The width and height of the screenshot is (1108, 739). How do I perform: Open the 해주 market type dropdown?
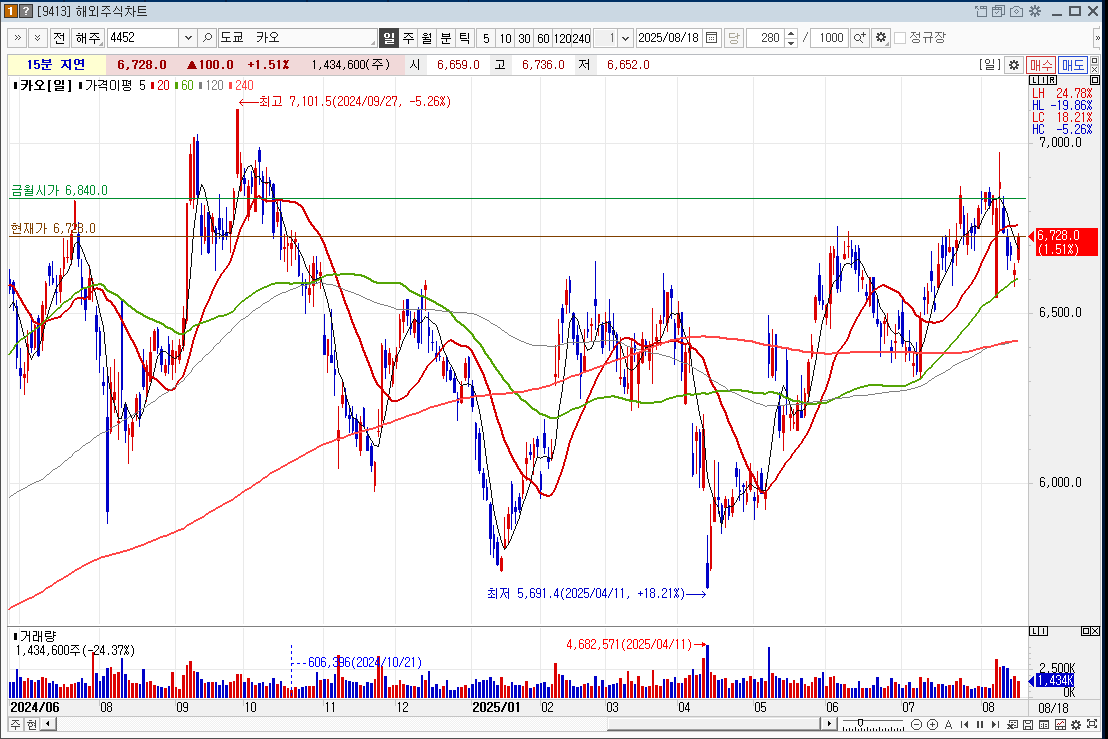(88, 38)
